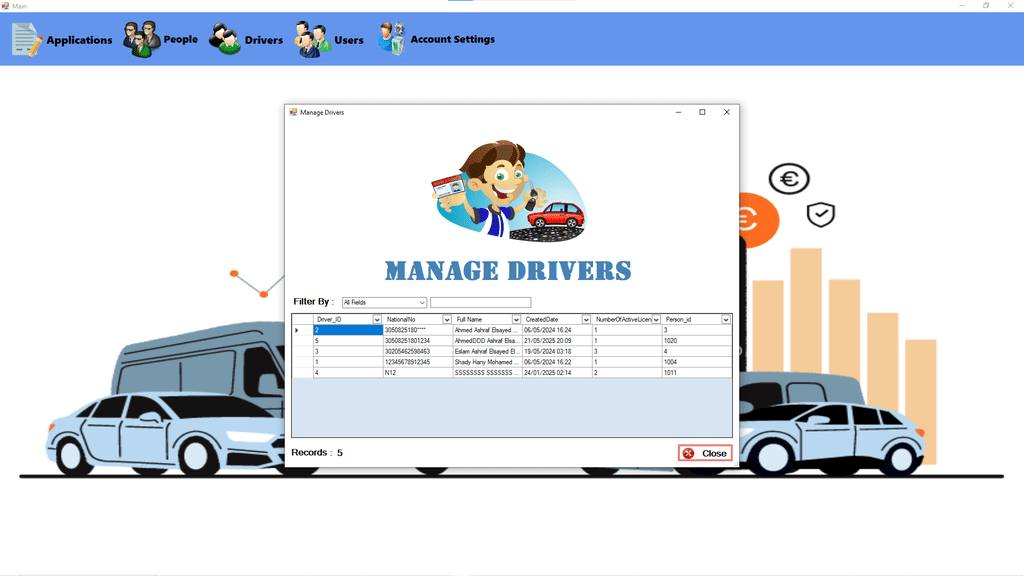Click the red X icon on Close button
The width and height of the screenshot is (1024, 576).
(688, 453)
